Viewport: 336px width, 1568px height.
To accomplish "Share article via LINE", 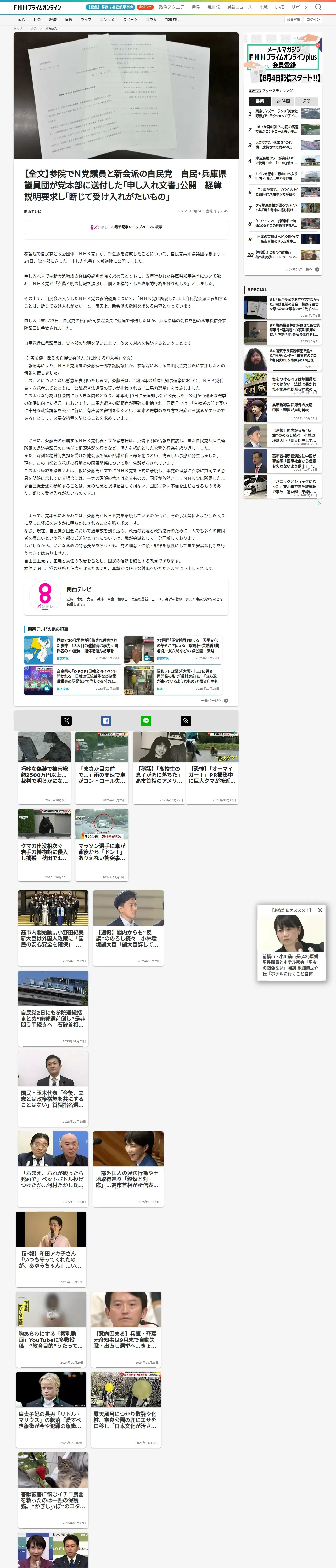I will pyautogui.click(x=146, y=721).
